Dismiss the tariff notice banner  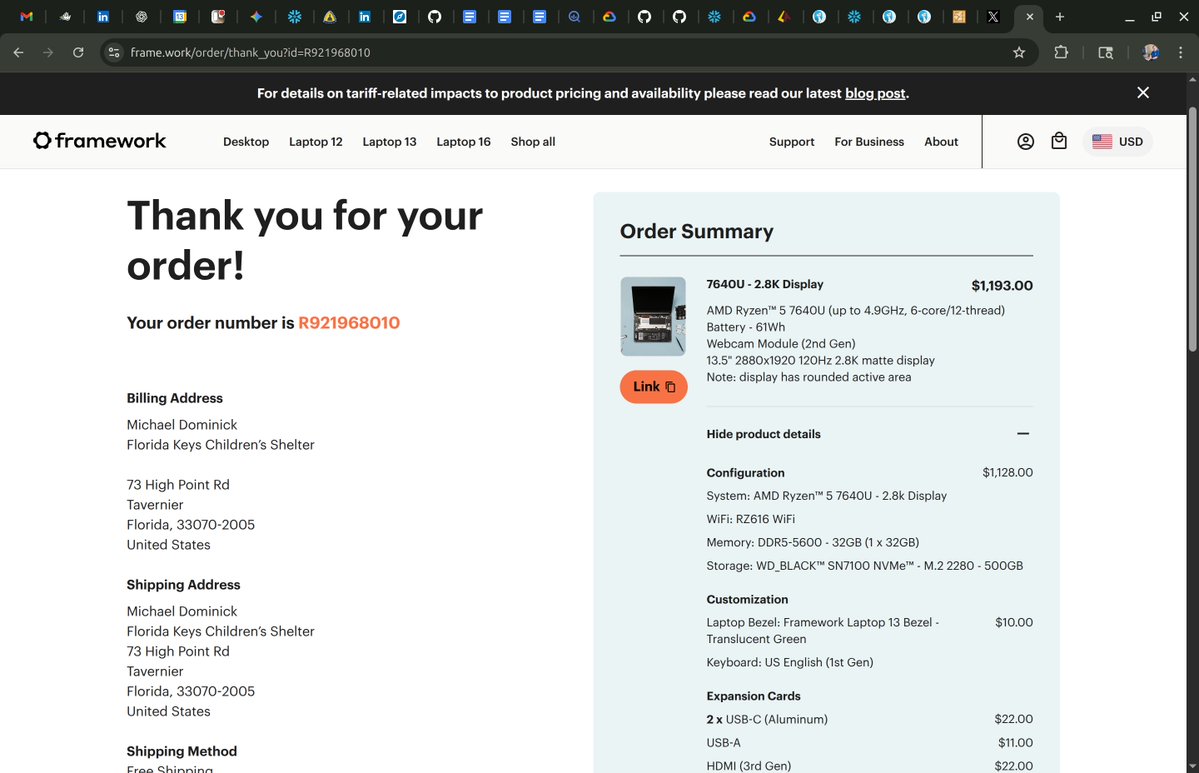pyautogui.click(x=1143, y=93)
